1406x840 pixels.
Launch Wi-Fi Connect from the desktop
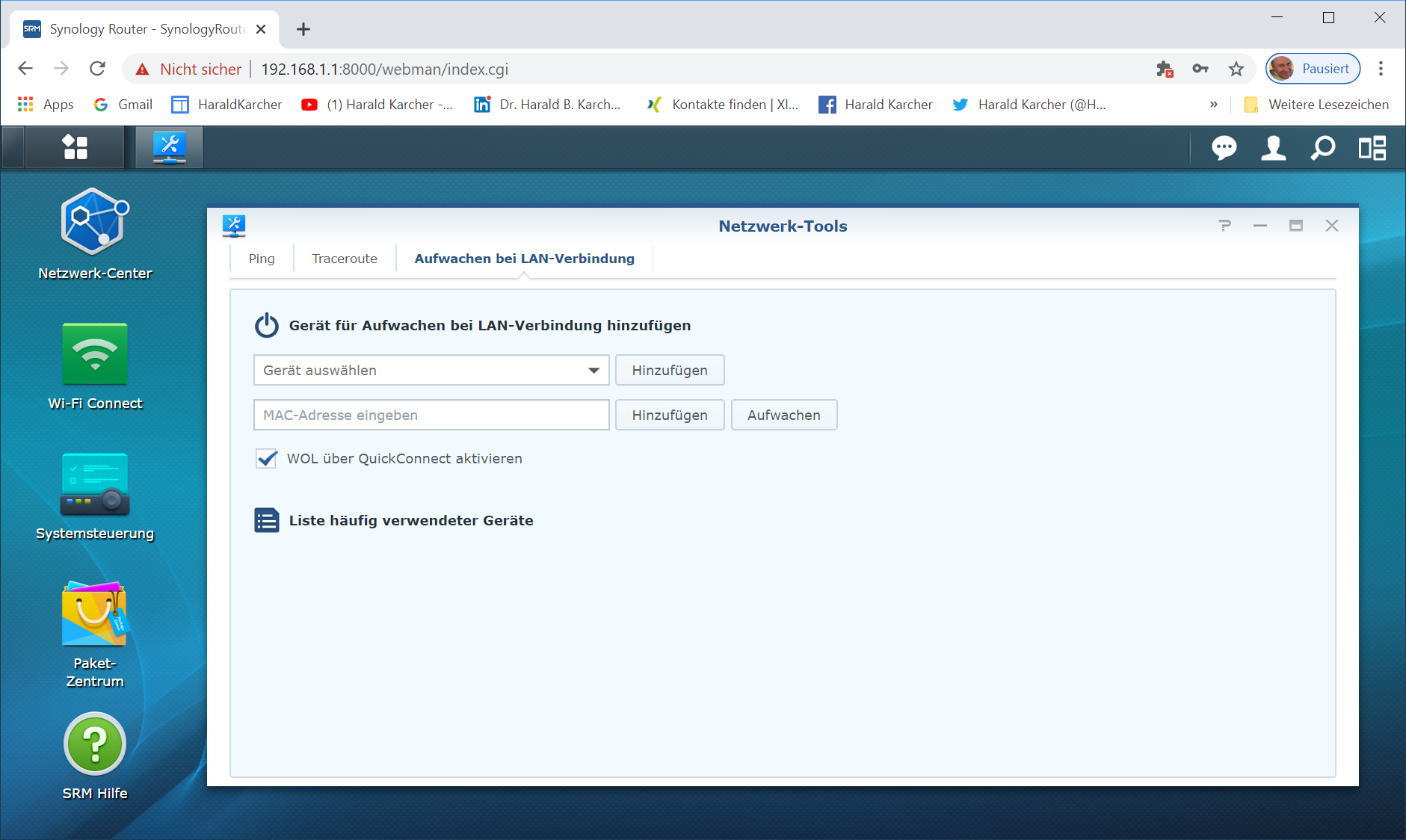(95, 354)
